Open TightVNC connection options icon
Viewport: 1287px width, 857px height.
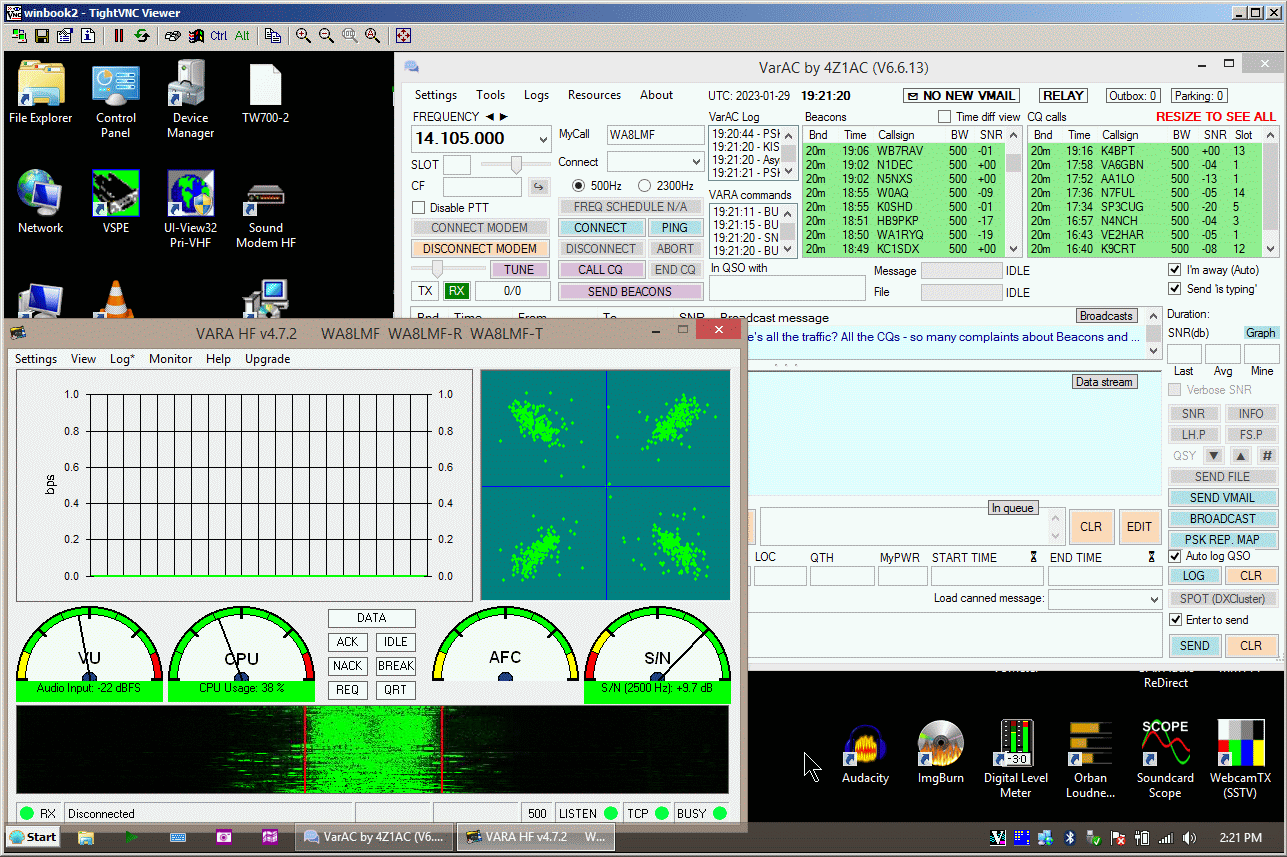pos(65,35)
